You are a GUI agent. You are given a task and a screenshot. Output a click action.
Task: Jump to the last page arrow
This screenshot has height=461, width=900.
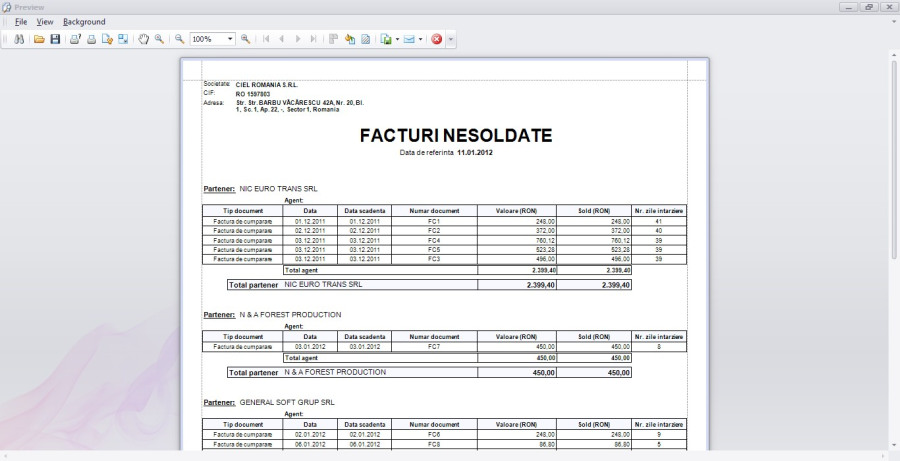[x=313, y=39]
